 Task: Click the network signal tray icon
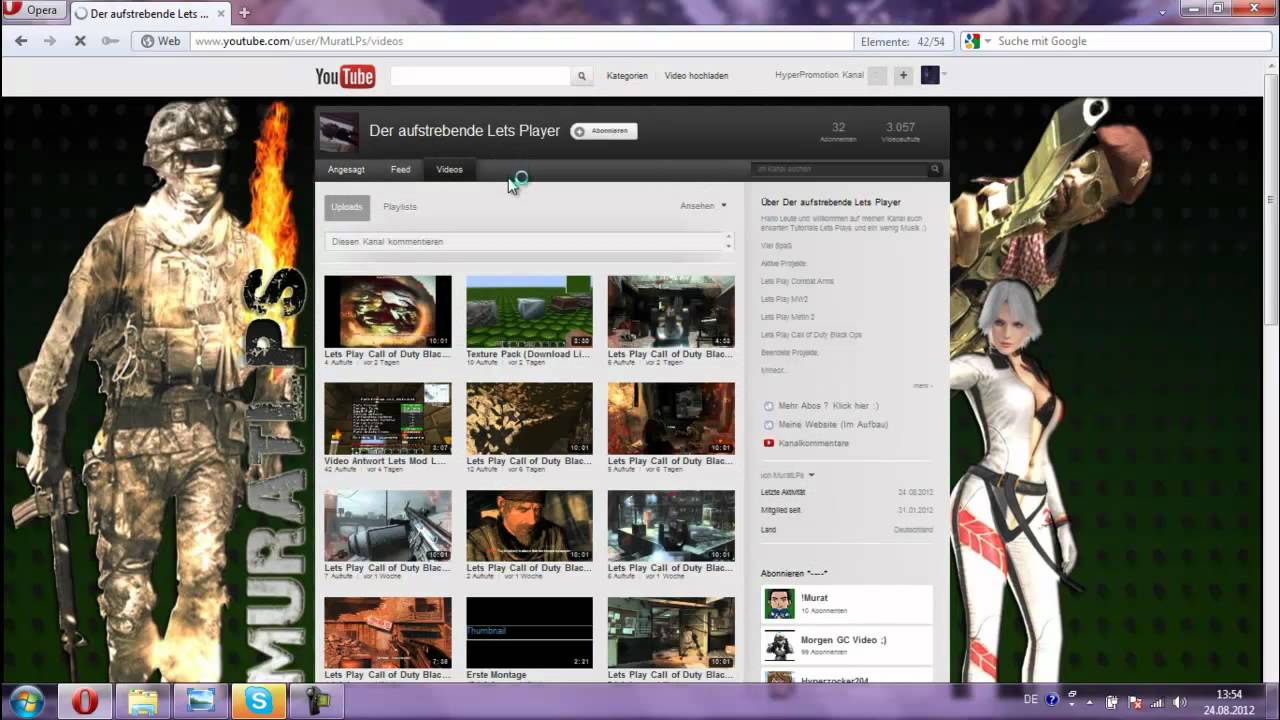[x=1157, y=702]
